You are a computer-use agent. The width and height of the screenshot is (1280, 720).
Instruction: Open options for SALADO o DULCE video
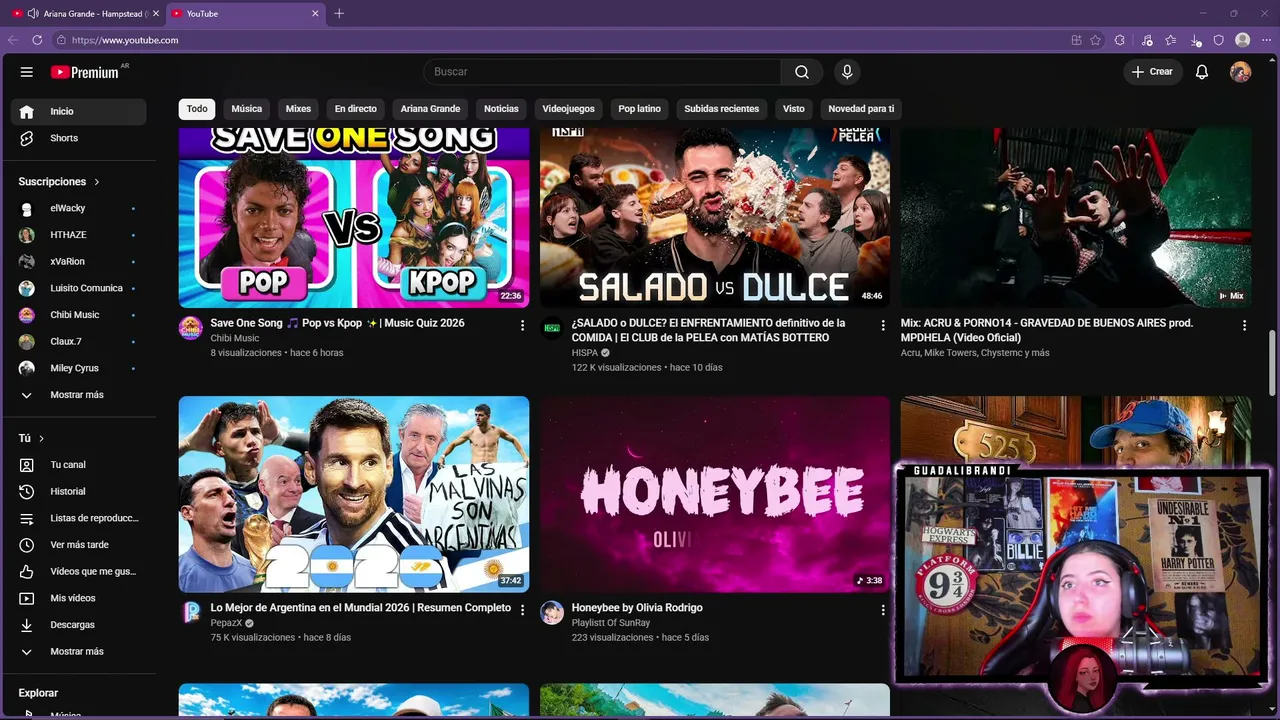point(883,325)
